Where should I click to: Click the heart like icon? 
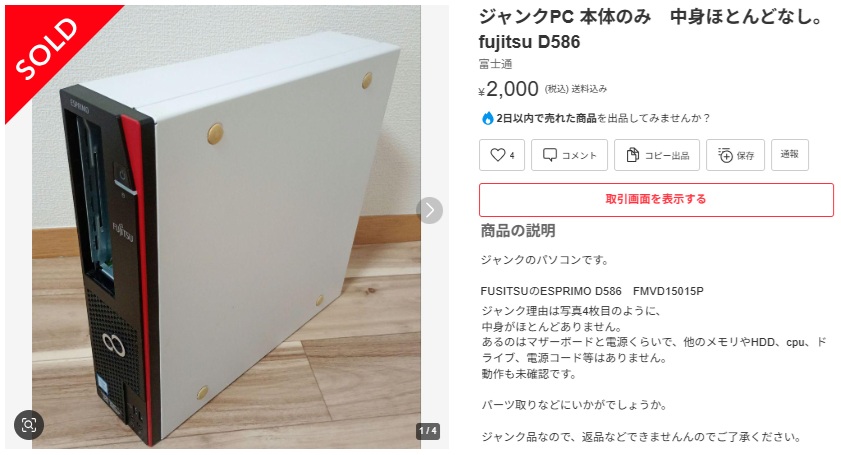pyautogui.click(x=498, y=155)
